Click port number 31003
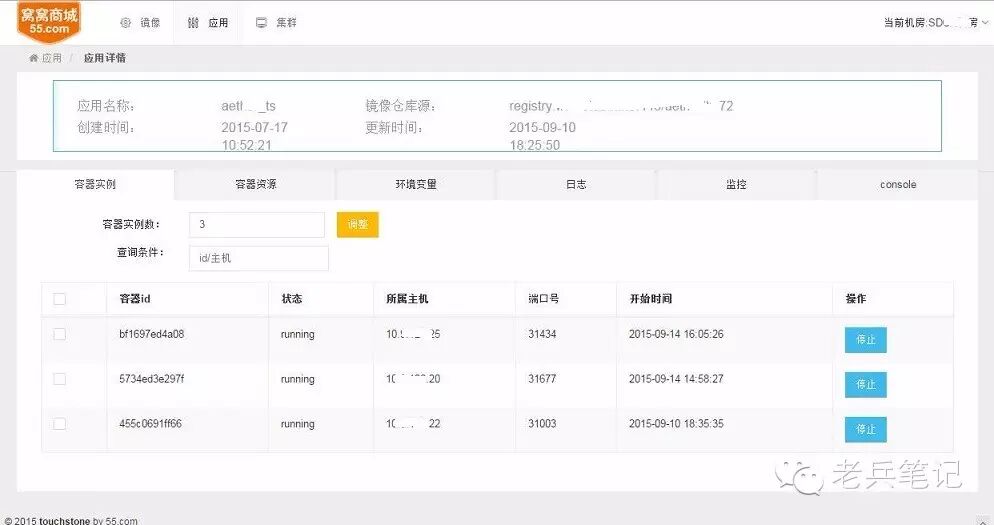 click(x=542, y=424)
